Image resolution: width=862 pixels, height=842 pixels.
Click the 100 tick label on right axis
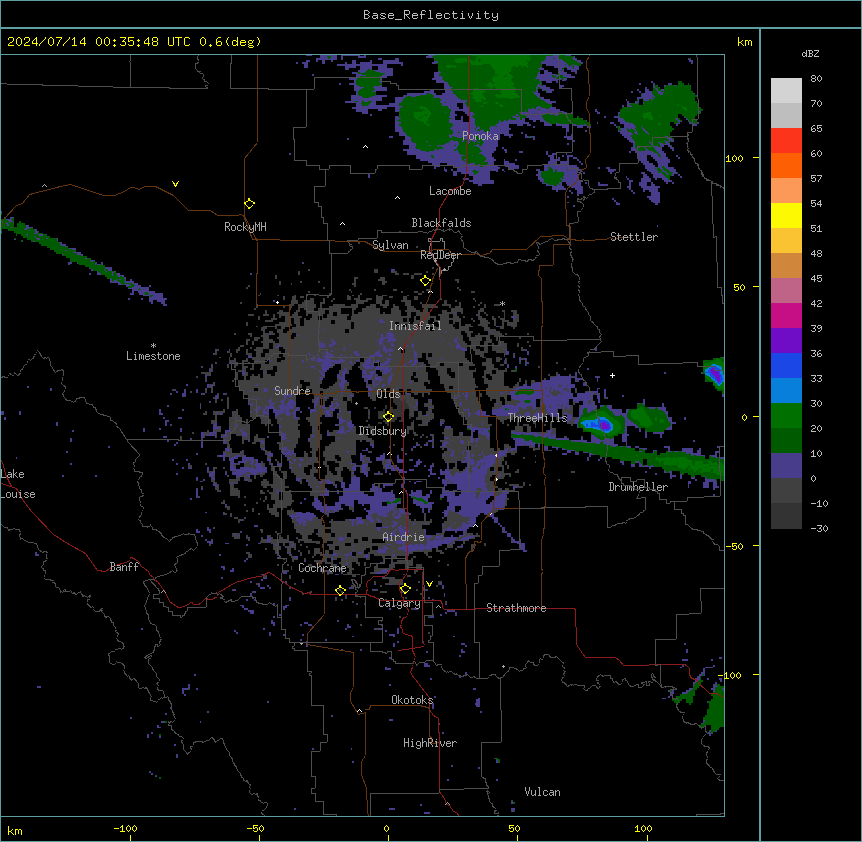coord(734,158)
